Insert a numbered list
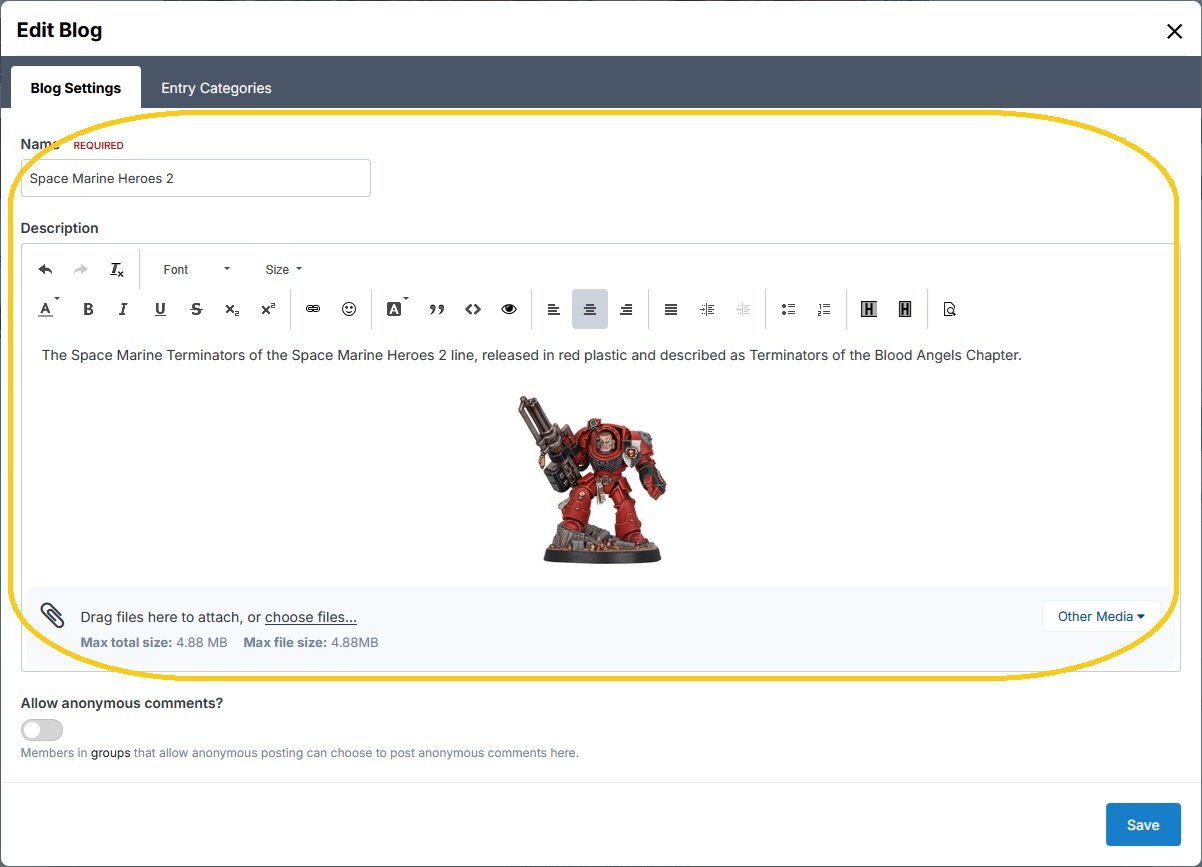The width and height of the screenshot is (1202, 867). click(824, 310)
